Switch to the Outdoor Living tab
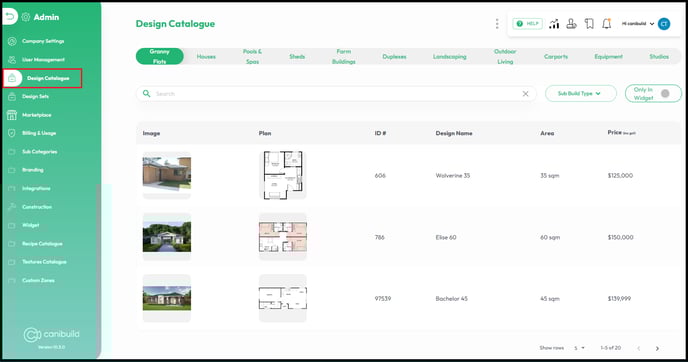Screen dimensions: 688x362 [505, 57]
